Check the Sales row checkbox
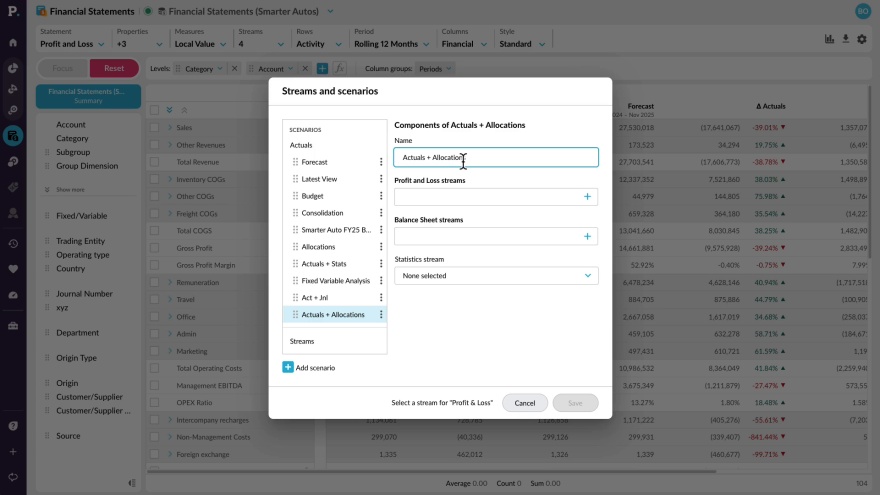Image resolution: width=880 pixels, height=495 pixels. tap(154, 127)
